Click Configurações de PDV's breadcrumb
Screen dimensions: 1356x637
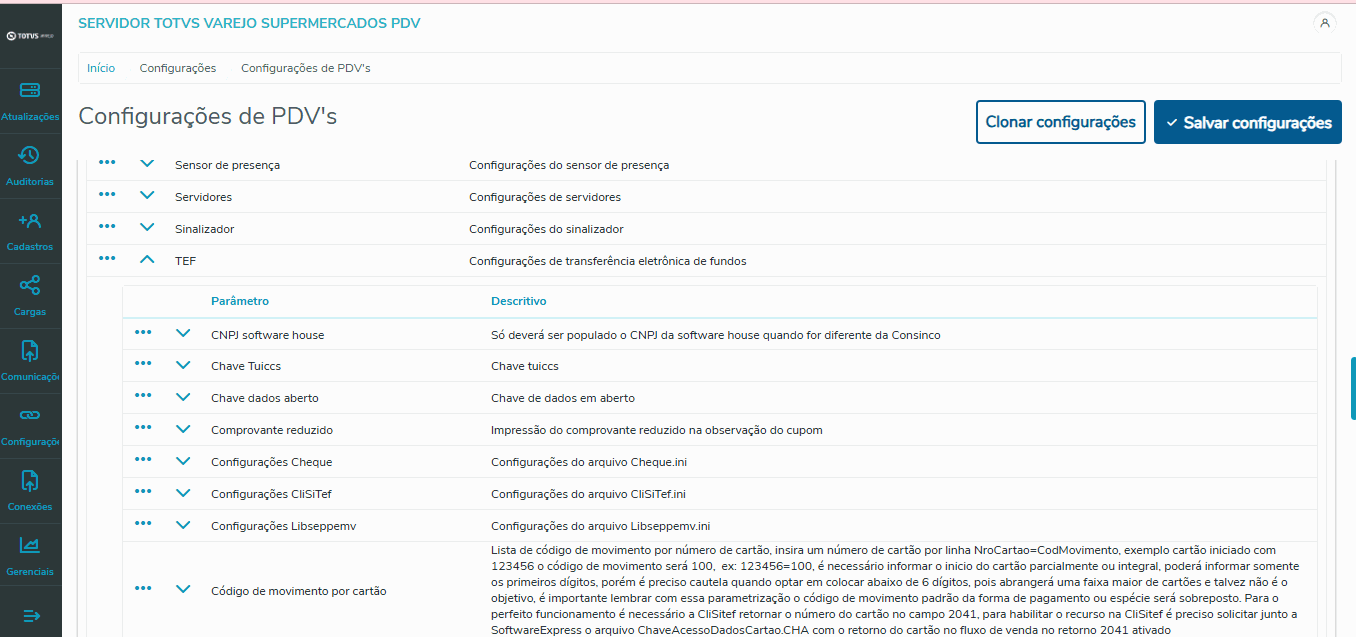[x=306, y=68]
